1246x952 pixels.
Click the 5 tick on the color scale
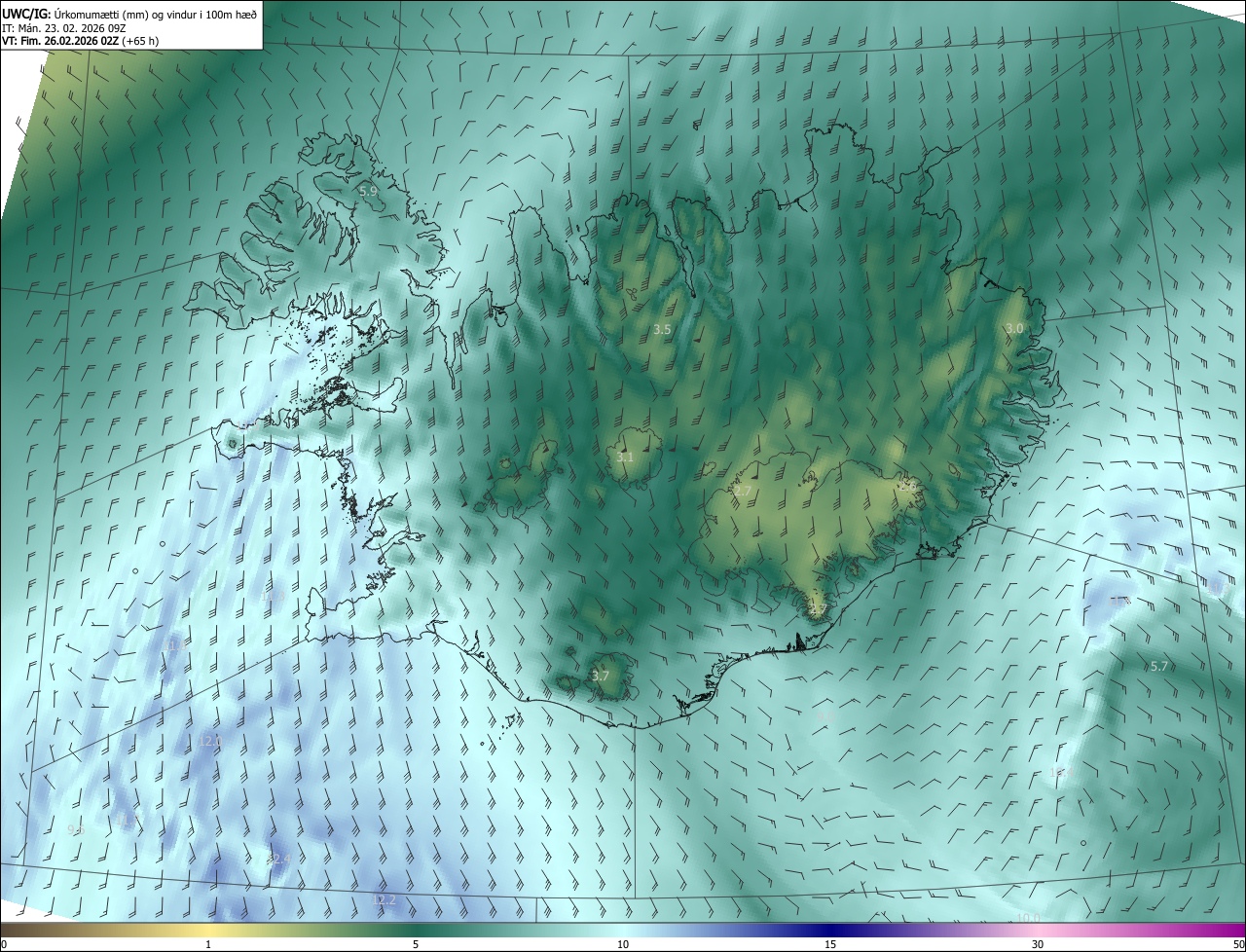click(416, 945)
